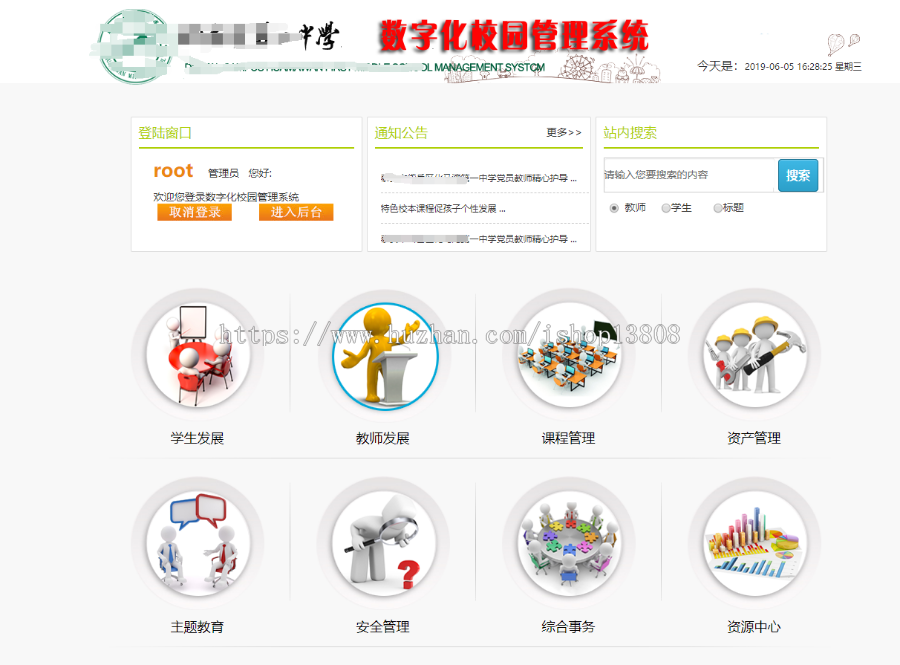Click the school emblem logo in header
This screenshot has height=665, width=900.
click(135, 46)
